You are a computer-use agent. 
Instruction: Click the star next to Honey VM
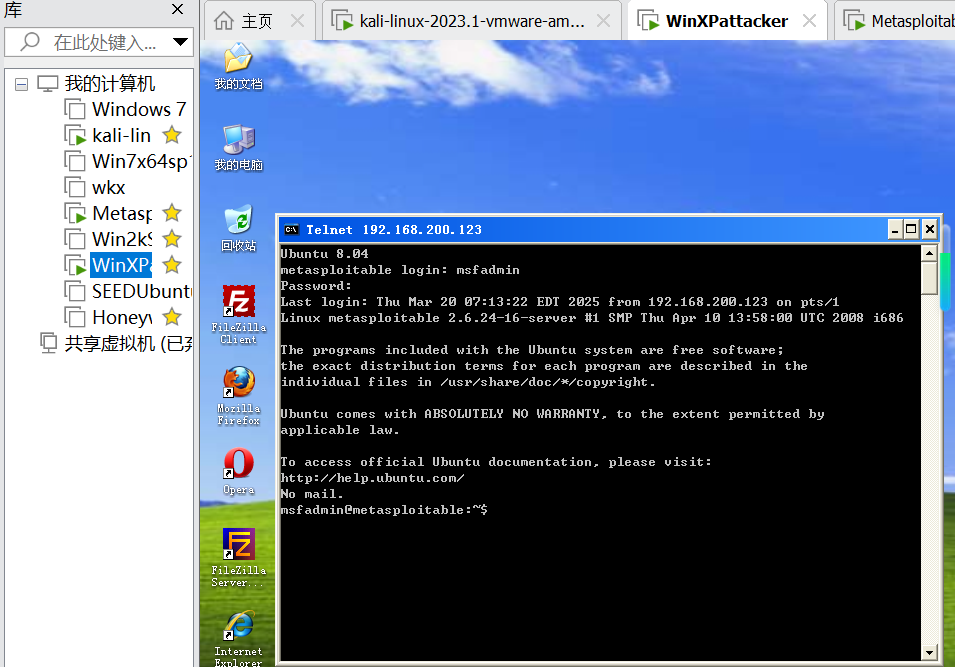click(172, 317)
